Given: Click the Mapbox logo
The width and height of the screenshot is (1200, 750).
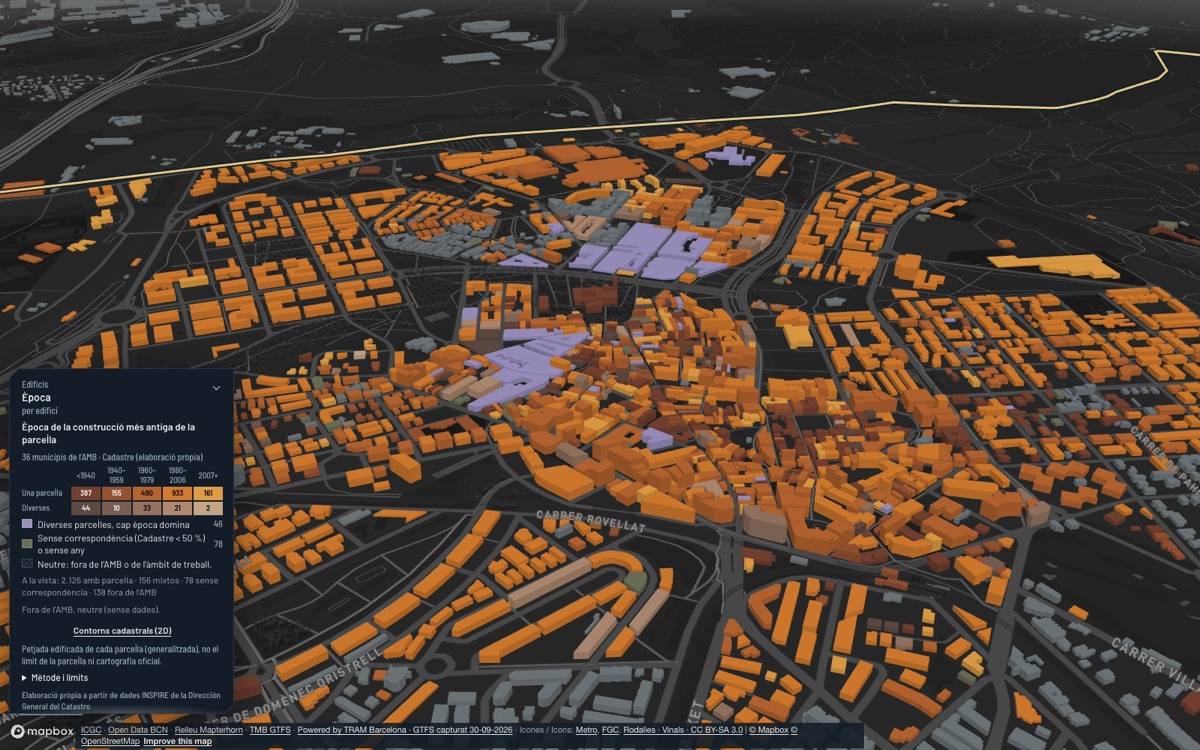Looking at the screenshot, I should pos(42,732).
